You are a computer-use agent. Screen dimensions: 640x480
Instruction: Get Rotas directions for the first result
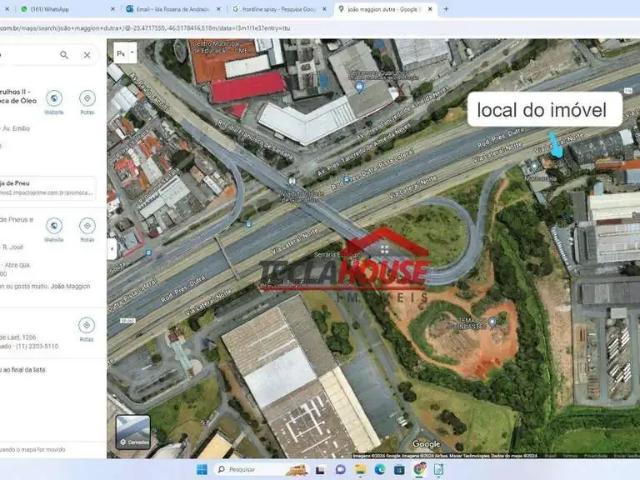pos(87,98)
